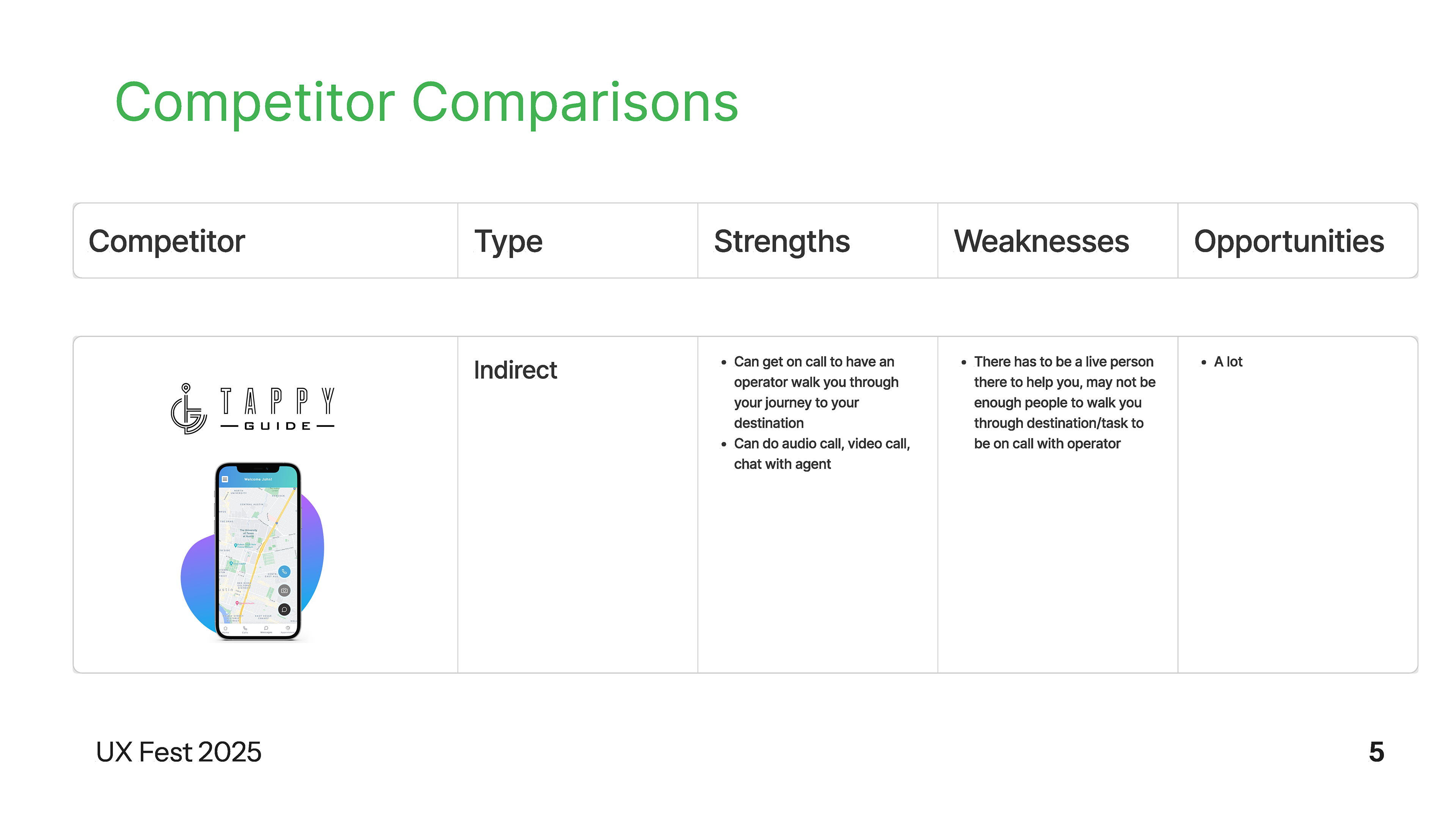This screenshot has width=1456, height=819.
Task: Select the Competitor Comparisons slide title
Action: pos(427,103)
